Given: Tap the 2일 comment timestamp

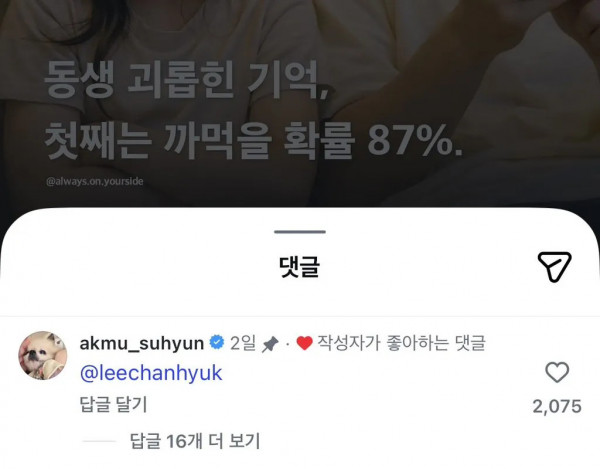Looking at the screenshot, I should (x=243, y=343).
